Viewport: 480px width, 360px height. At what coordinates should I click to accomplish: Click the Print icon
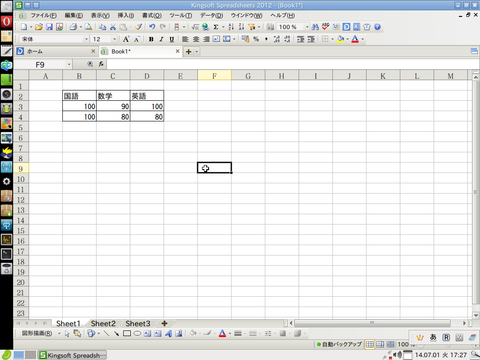(x=73, y=27)
